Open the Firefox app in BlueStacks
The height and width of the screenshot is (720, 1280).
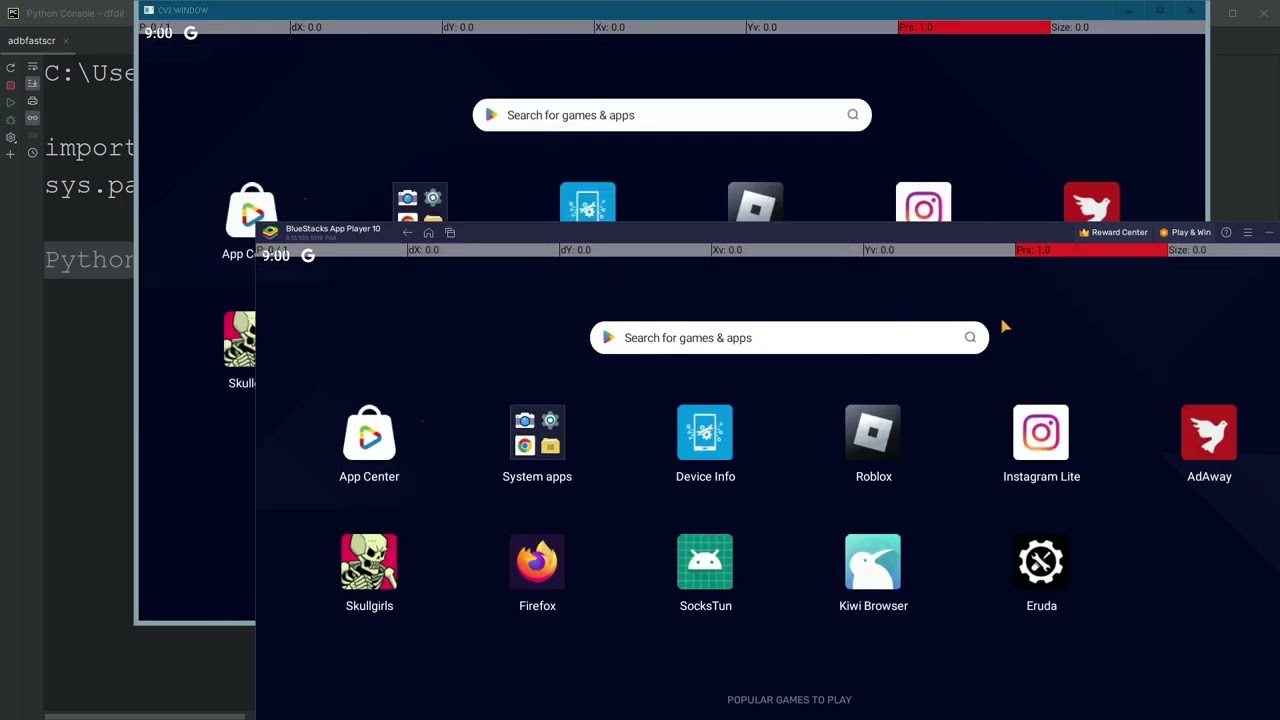pos(537,574)
